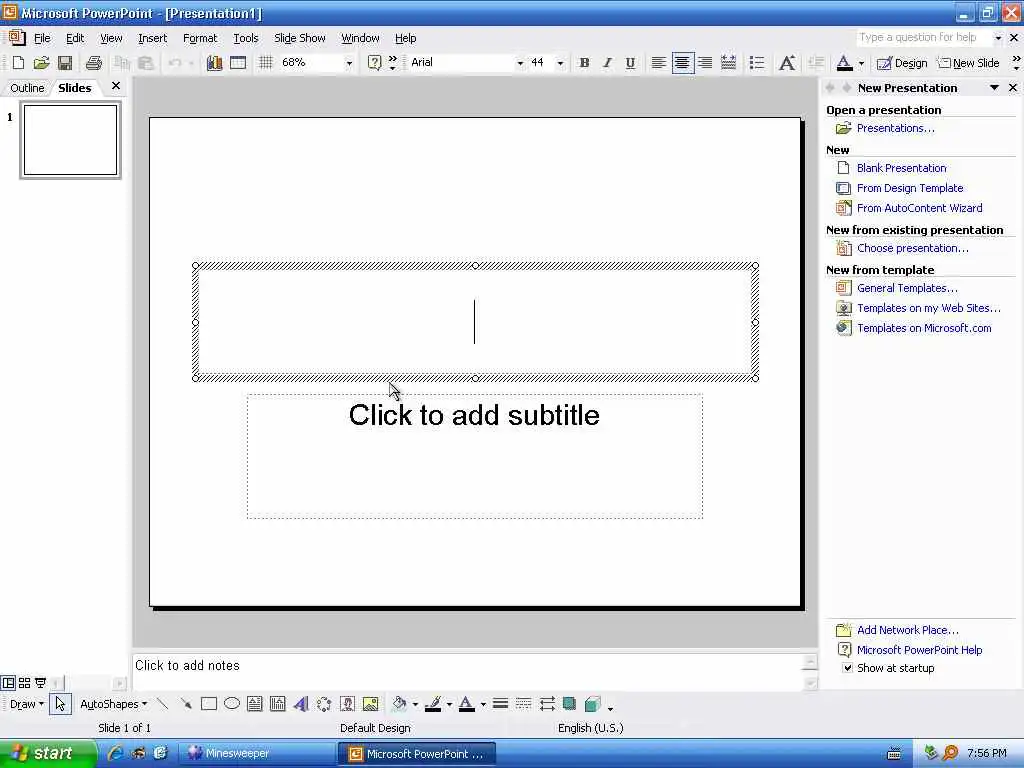Open the AutoShapes menu
This screenshot has height=768, width=1024.
[114, 704]
